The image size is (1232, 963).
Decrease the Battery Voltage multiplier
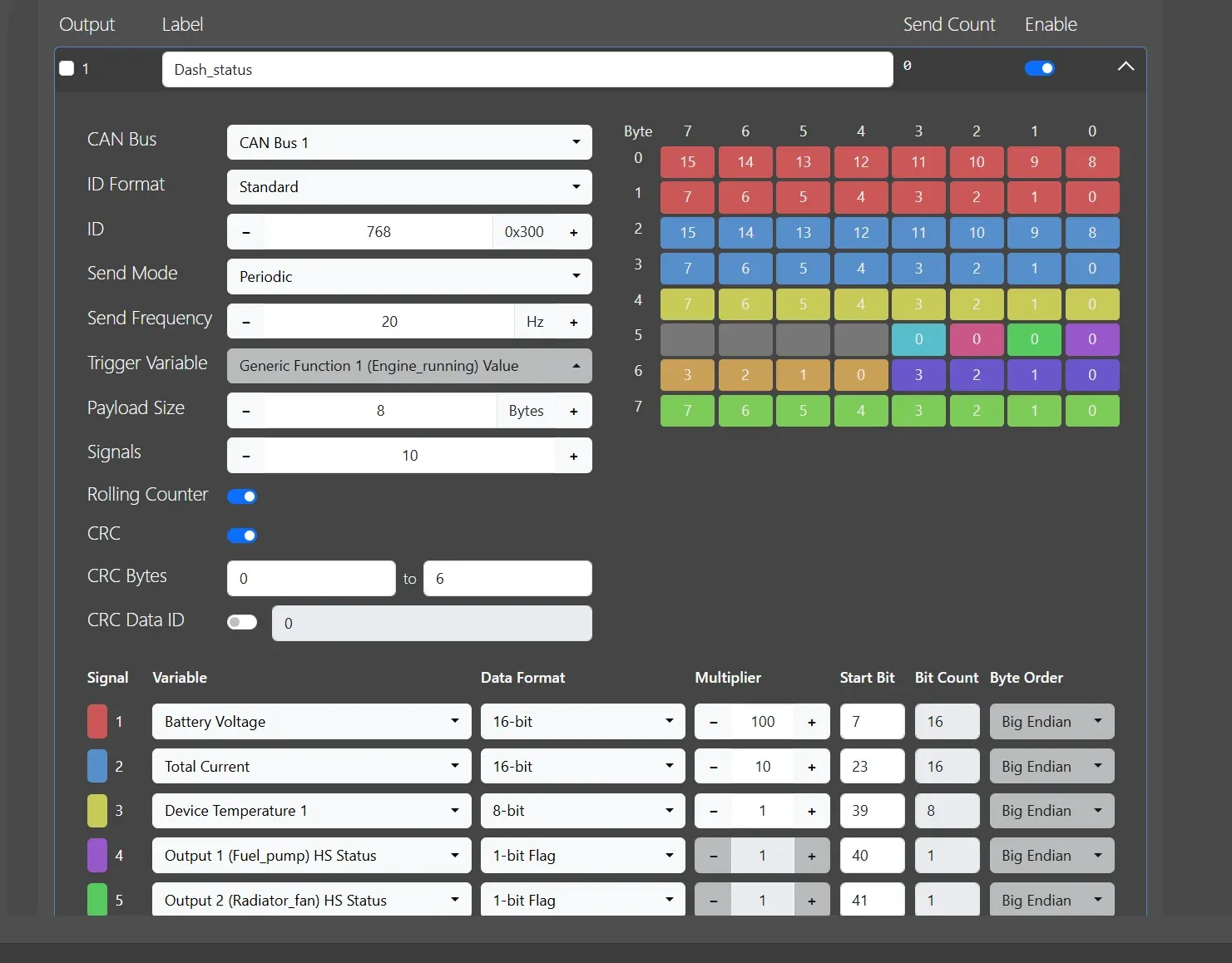click(714, 722)
